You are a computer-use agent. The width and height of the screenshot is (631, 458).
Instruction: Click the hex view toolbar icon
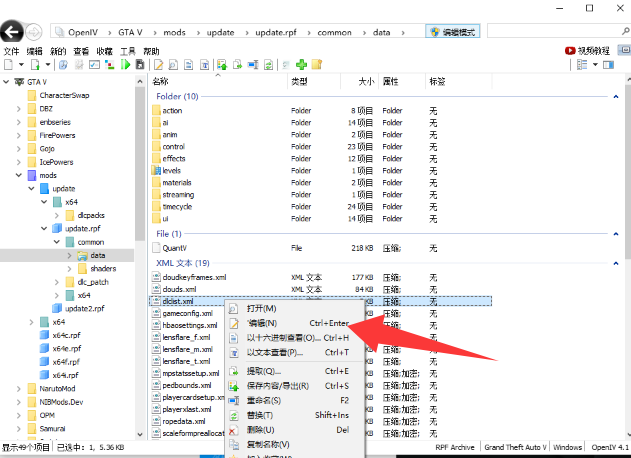pyautogui.click(x=188, y=64)
